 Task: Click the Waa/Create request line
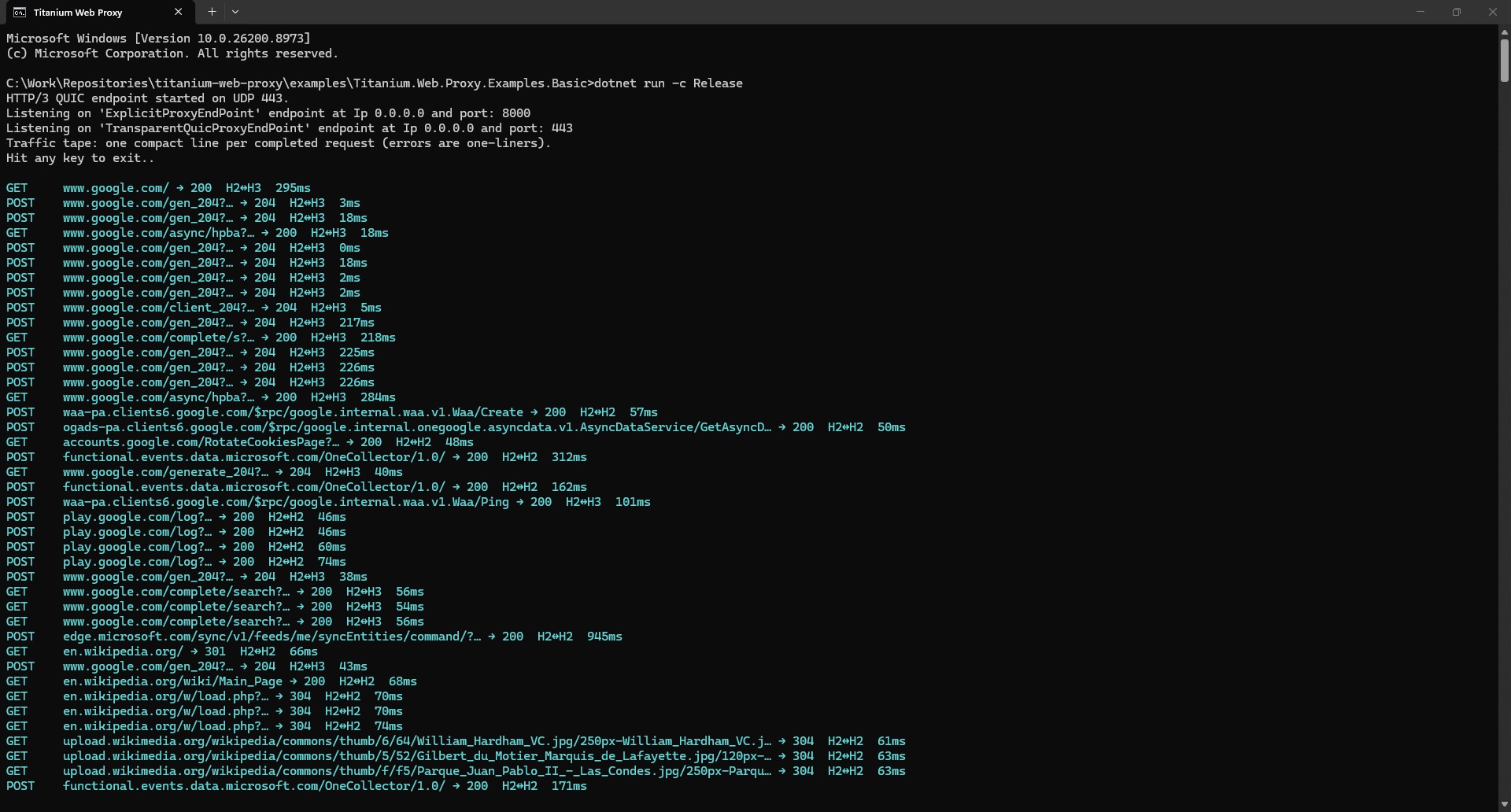[x=332, y=412]
